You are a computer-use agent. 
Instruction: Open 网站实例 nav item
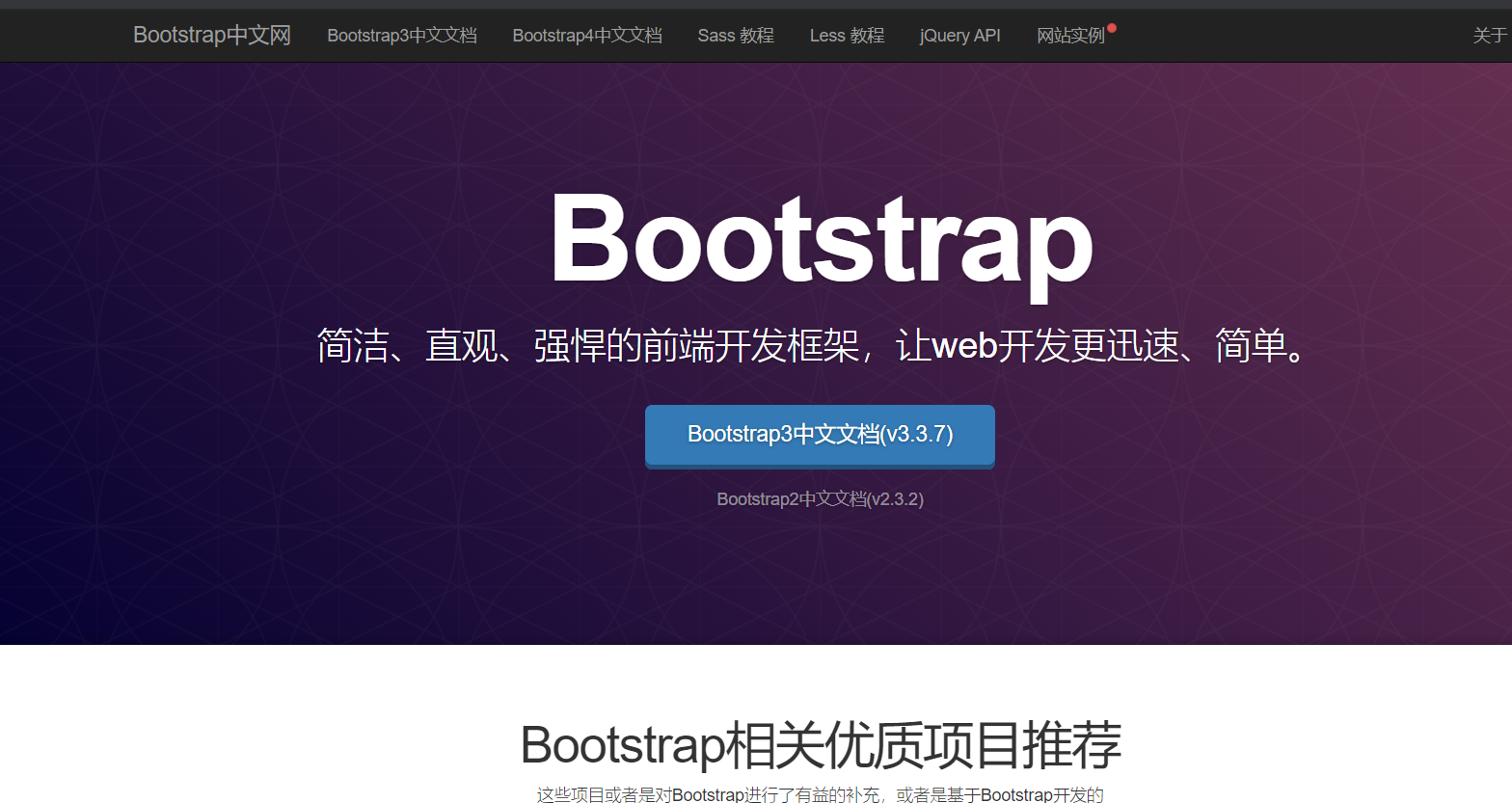1070,36
